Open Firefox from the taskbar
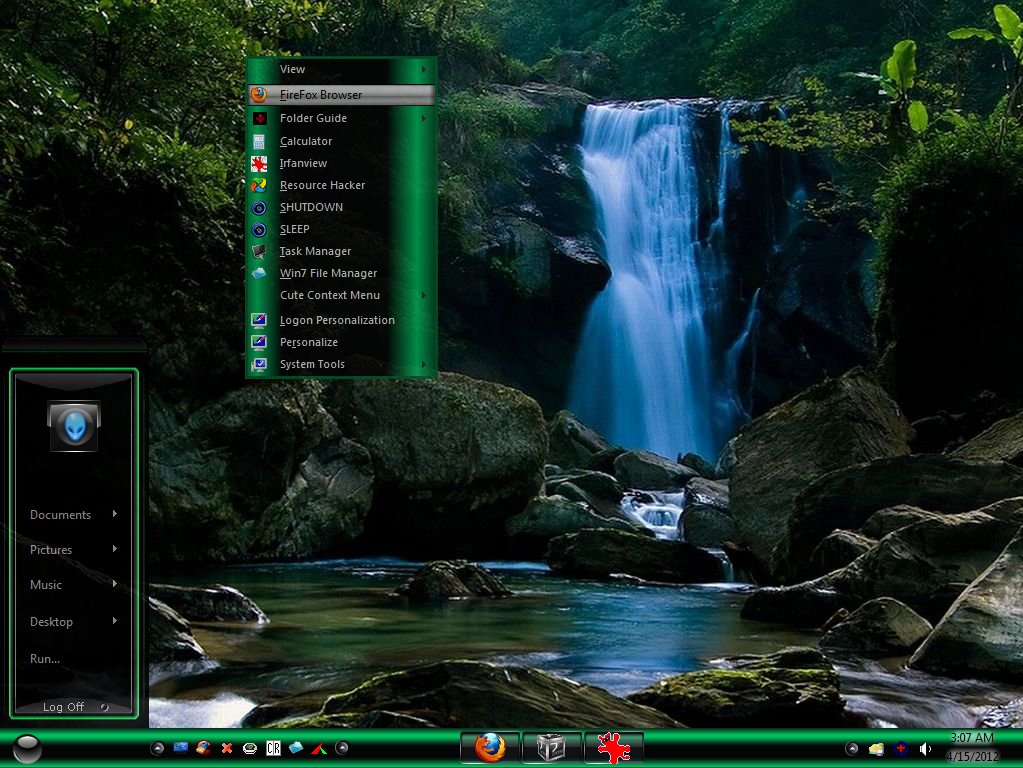Image resolution: width=1023 pixels, height=768 pixels. 490,748
